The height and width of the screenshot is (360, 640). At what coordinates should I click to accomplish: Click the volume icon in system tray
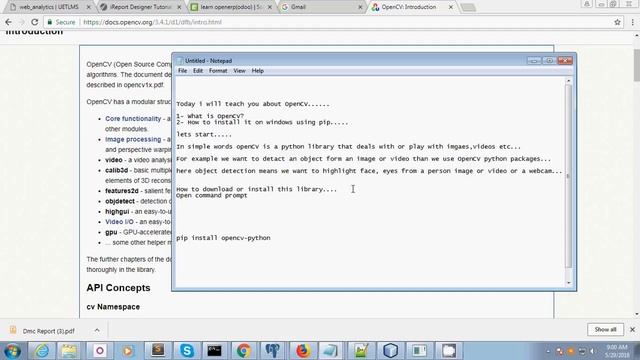tap(592, 351)
